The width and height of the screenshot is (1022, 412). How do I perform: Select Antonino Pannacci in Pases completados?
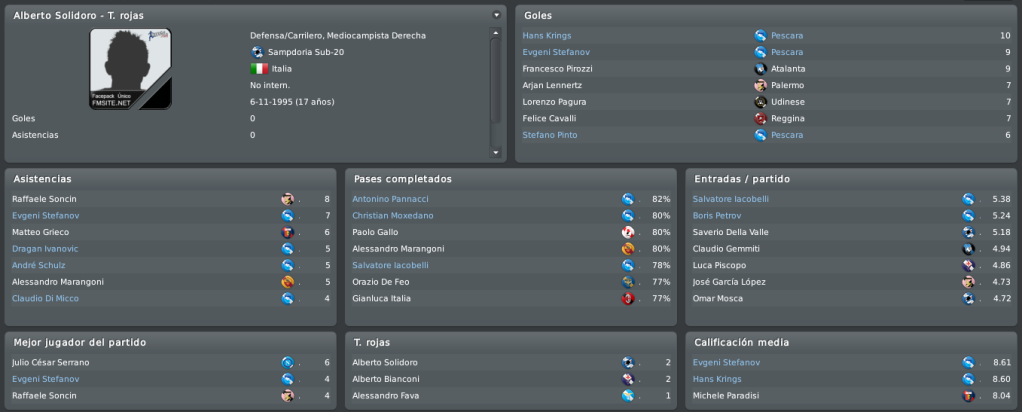click(390, 199)
